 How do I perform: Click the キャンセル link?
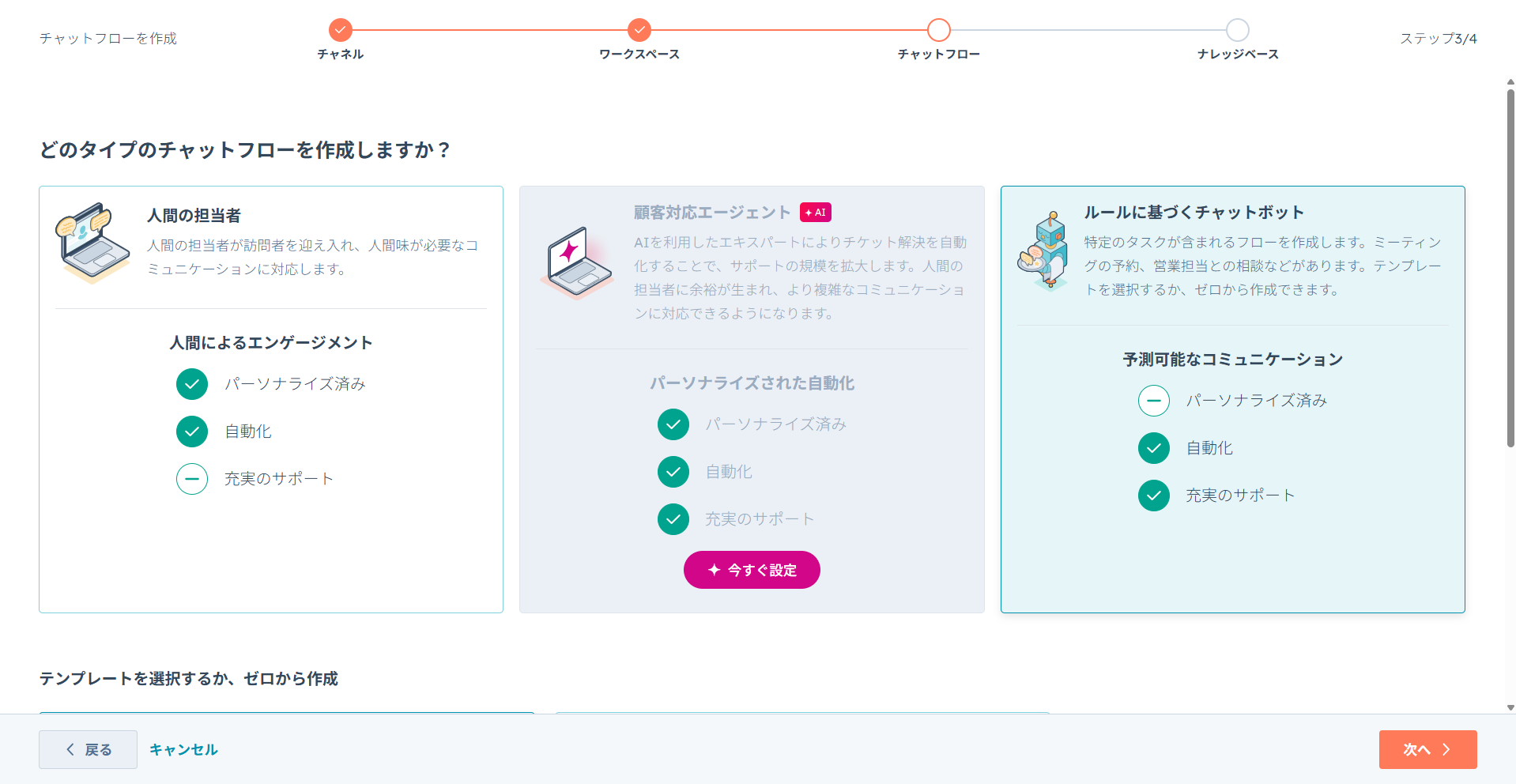click(183, 749)
